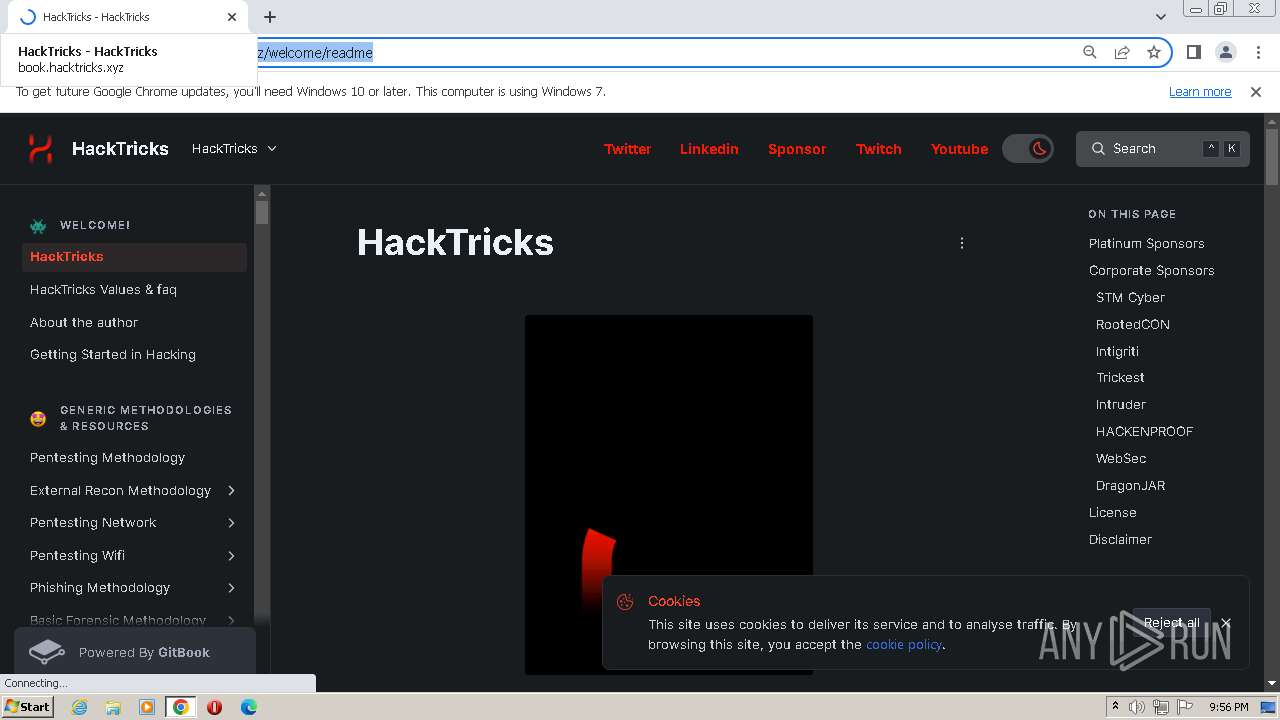Jump to Corporate Sponsors section
Viewport: 1280px width, 720px height.
click(1151, 271)
